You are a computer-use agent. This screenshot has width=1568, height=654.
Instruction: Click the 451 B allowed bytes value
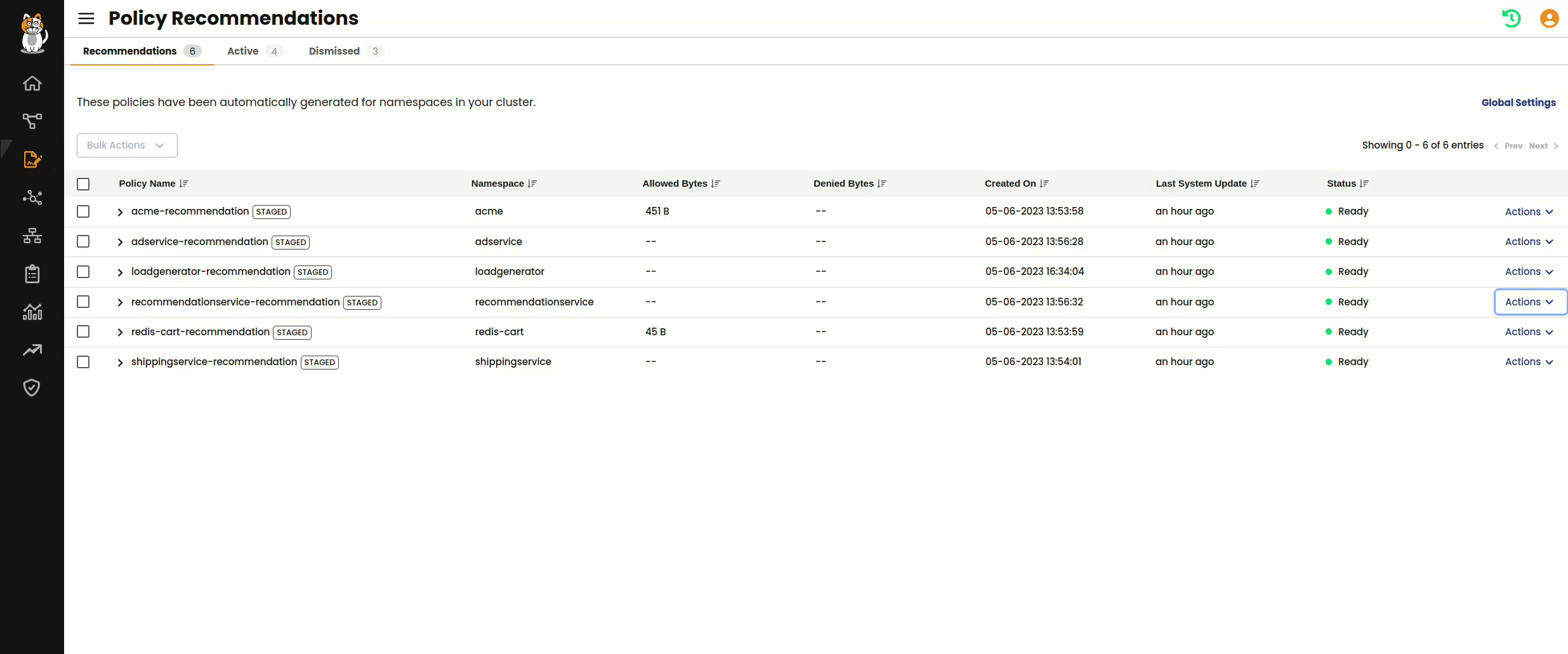point(657,211)
